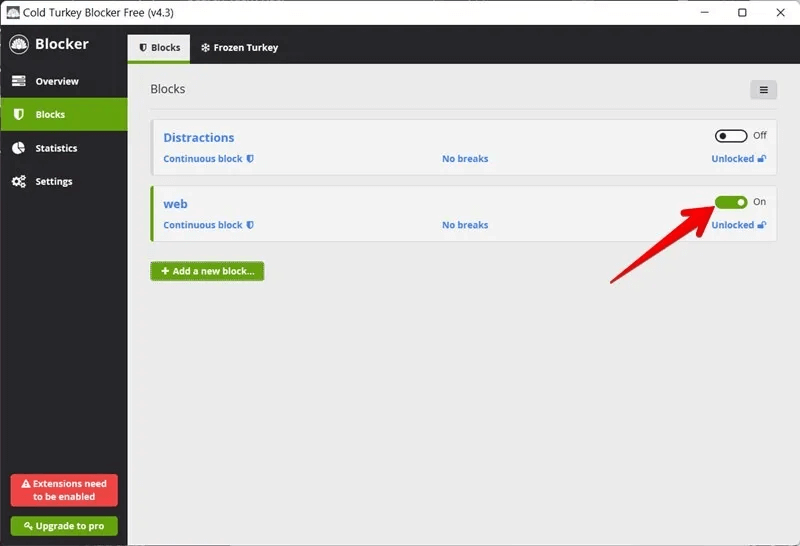
Task: Open the Overview sidebar section
Action: coord(64,81)
